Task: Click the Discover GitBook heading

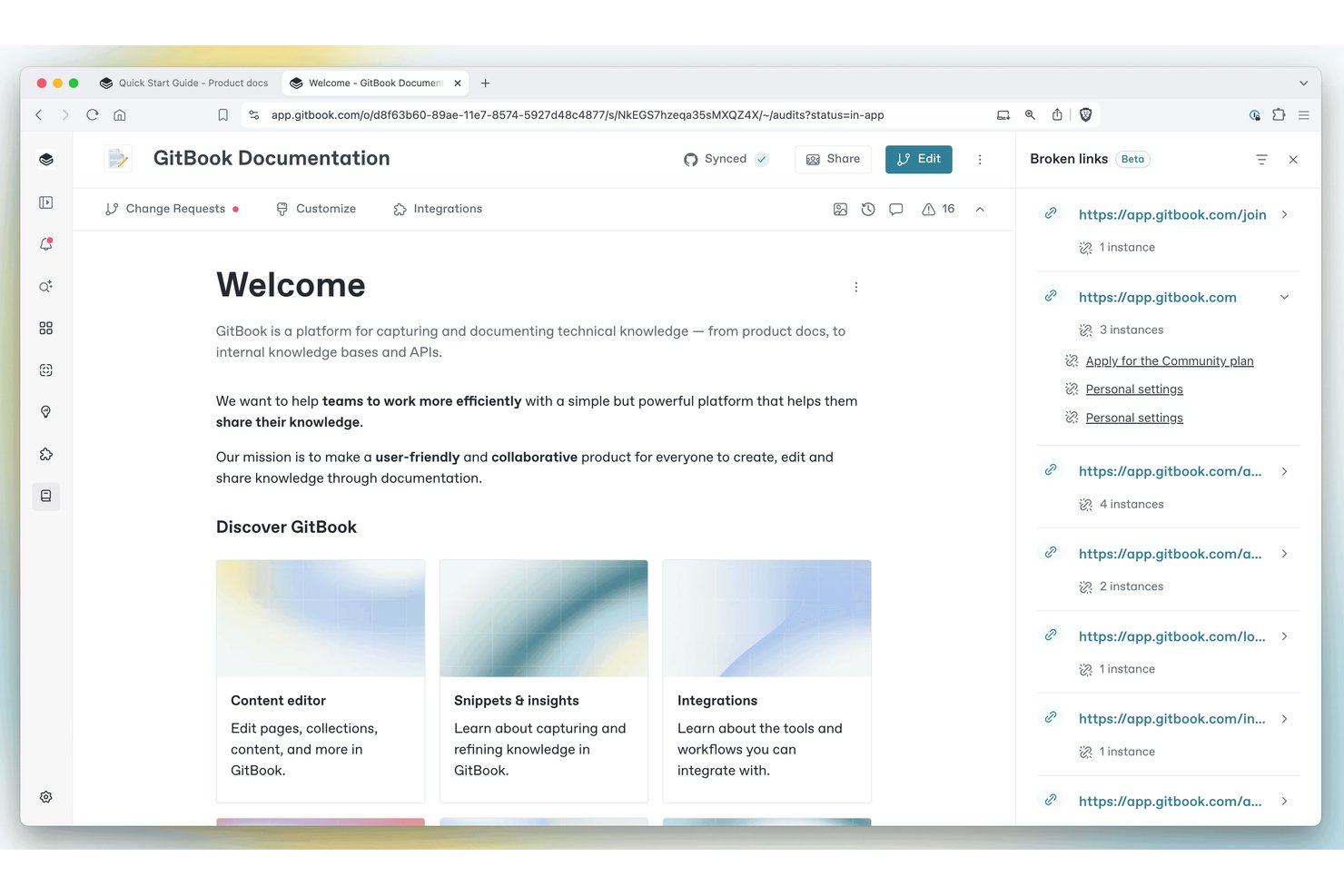Action: point(286,527)
